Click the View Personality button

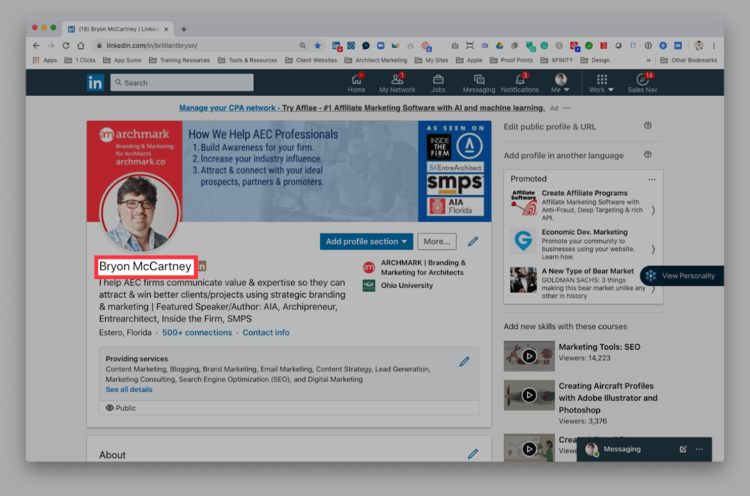coord(682,276)
